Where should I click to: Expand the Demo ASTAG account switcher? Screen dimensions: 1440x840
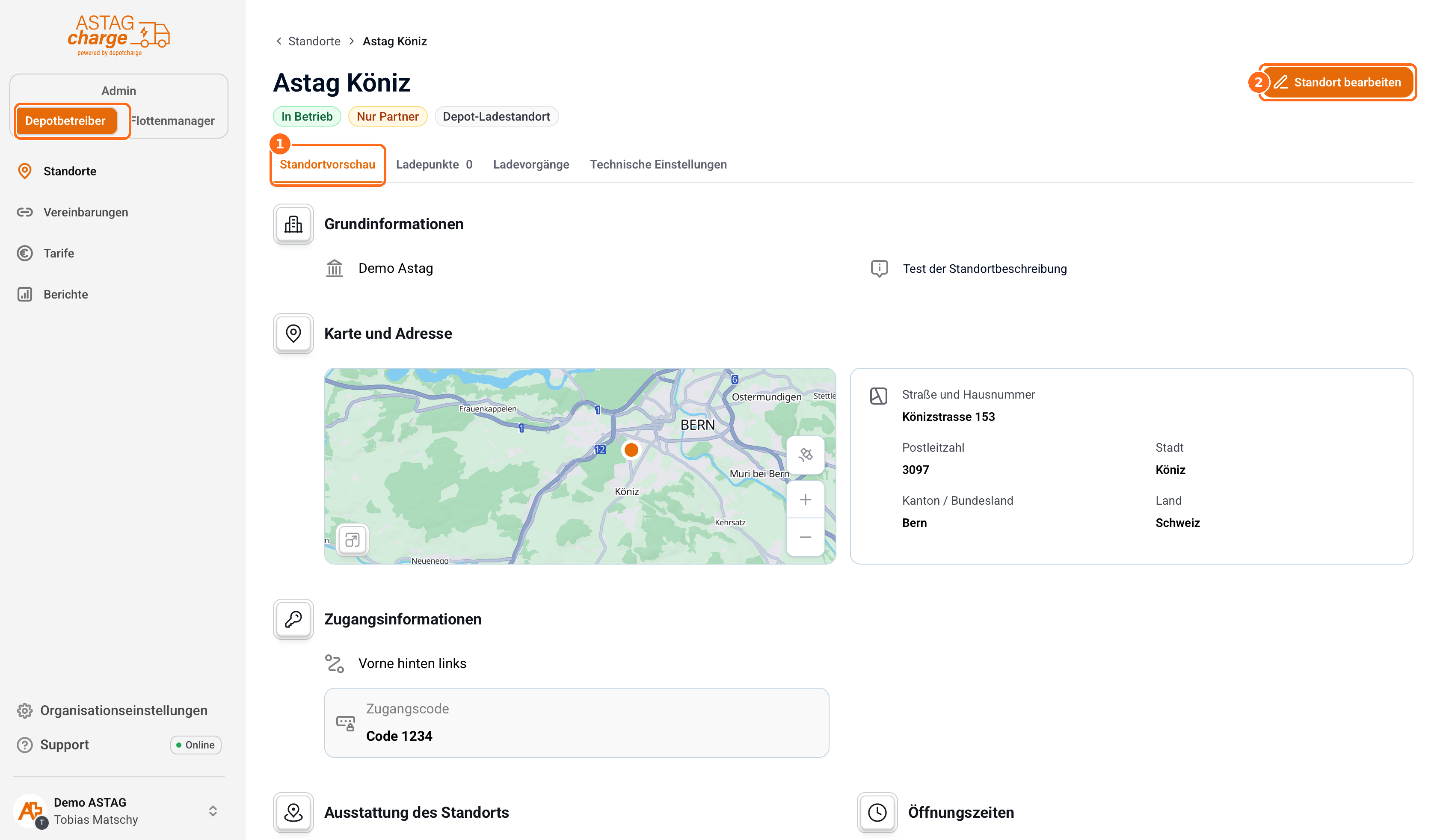click(213, 810)
